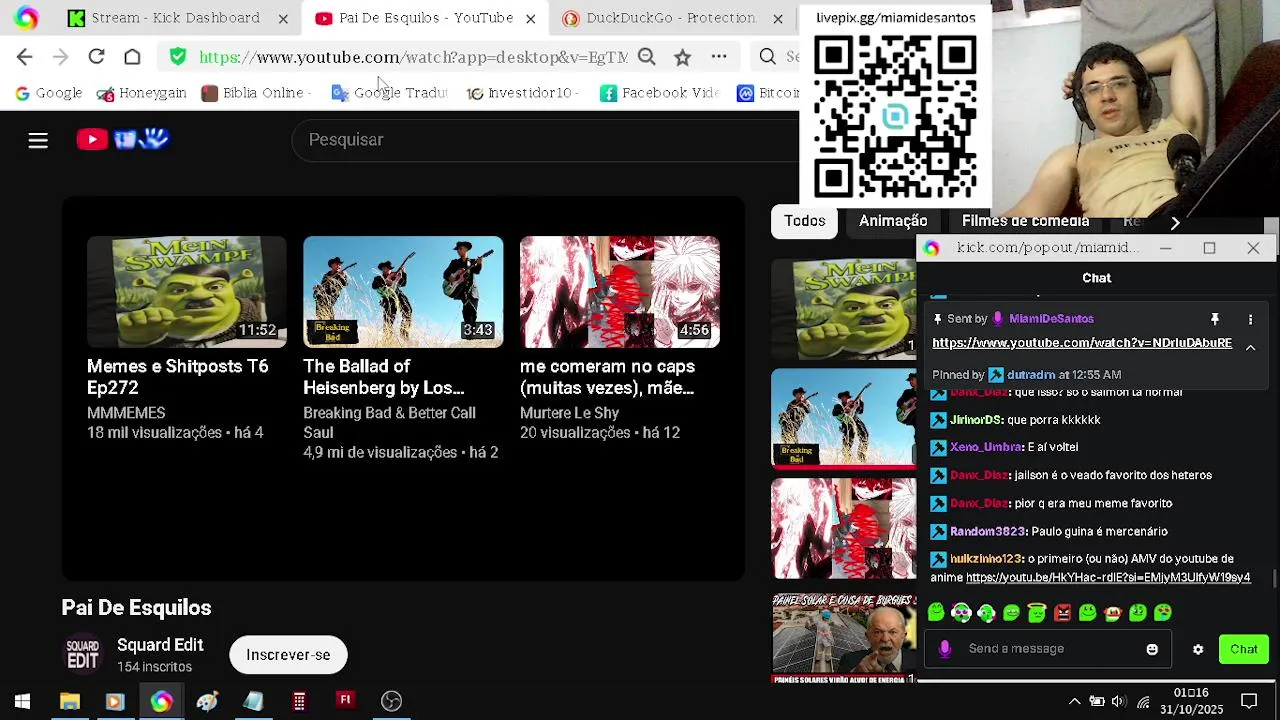Collapse the pinned message in Kick chat
Viewport: 1280px width, 720px height.
pos(1250,346)
